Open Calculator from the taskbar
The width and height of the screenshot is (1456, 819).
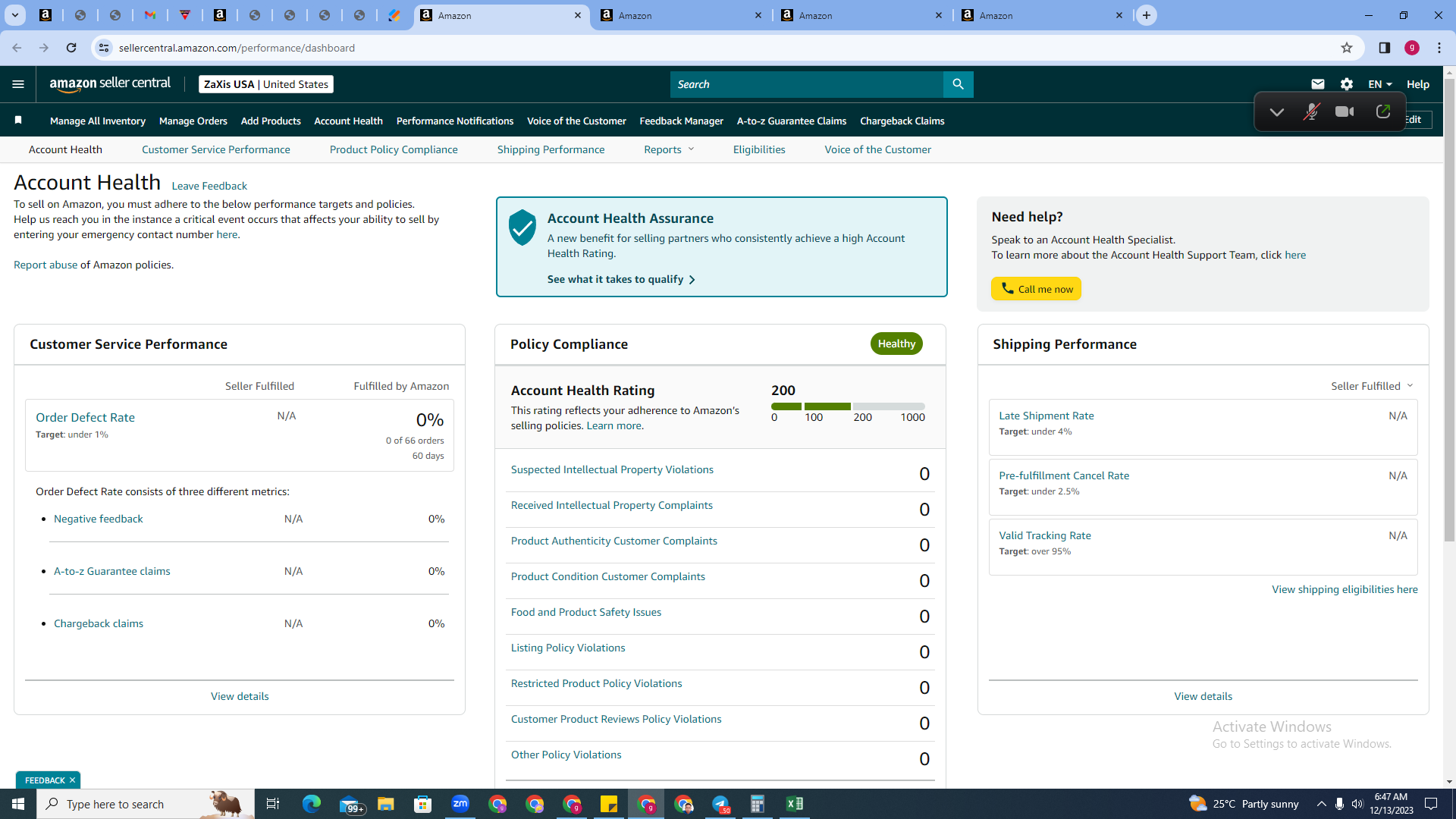(758, 804)
